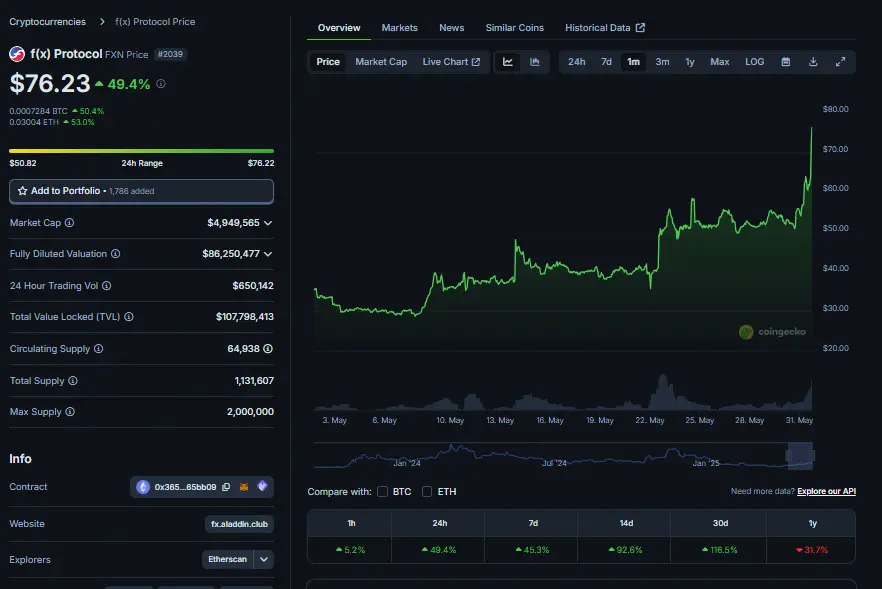882x589 pixels.
Task: Set chart range to 3m
Action: (662, 62)
